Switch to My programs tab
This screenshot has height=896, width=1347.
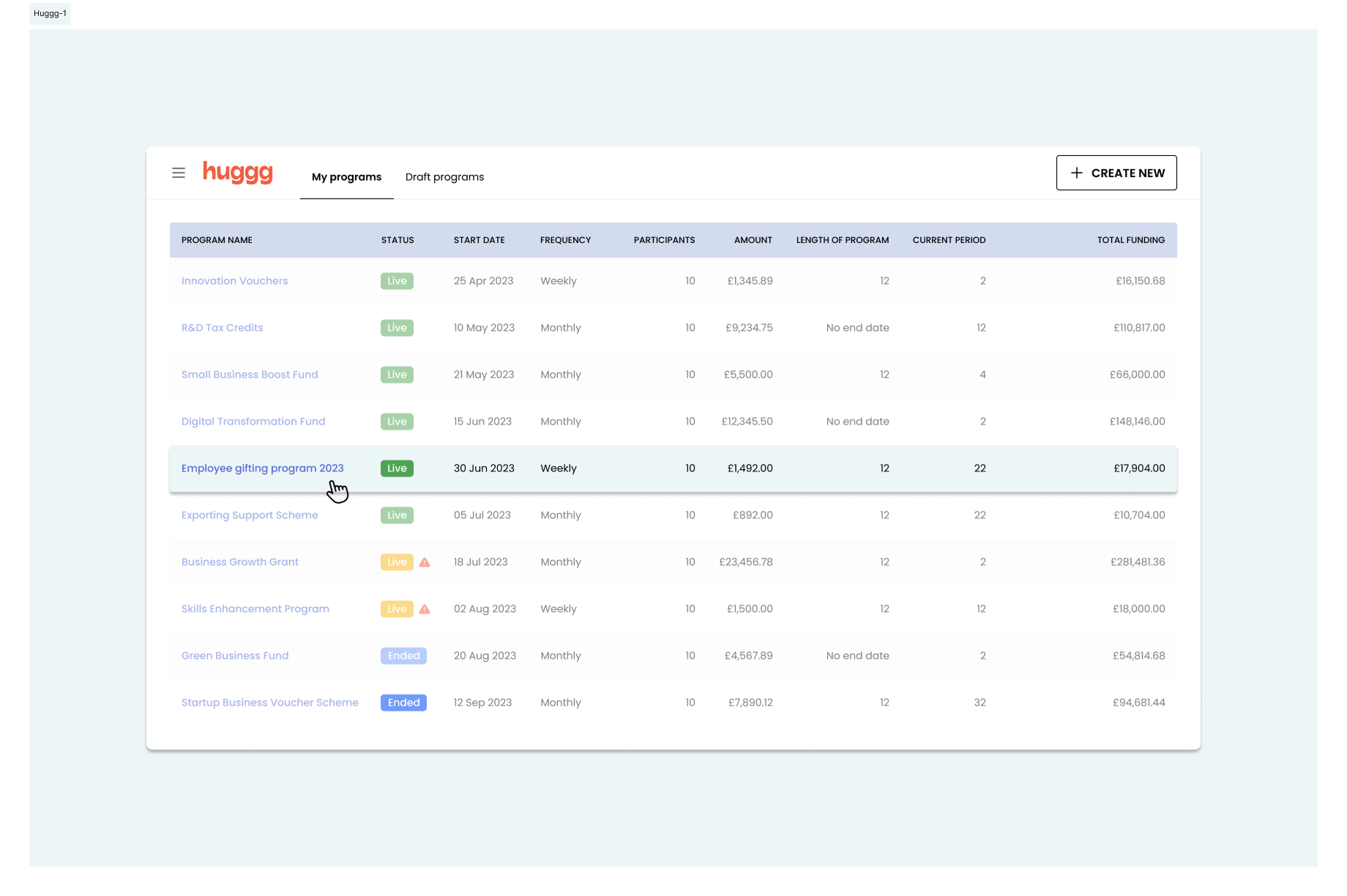[347, 177]
